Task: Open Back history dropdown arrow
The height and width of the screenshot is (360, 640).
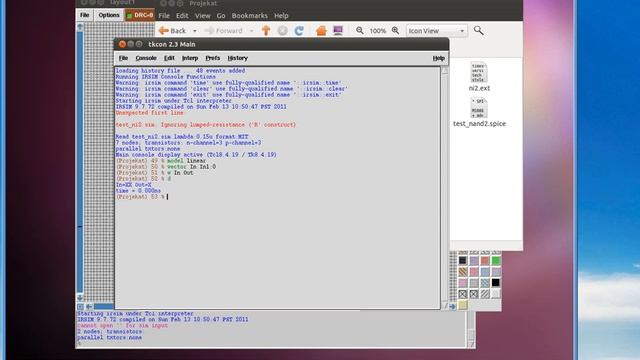Action: pos(194,31)
